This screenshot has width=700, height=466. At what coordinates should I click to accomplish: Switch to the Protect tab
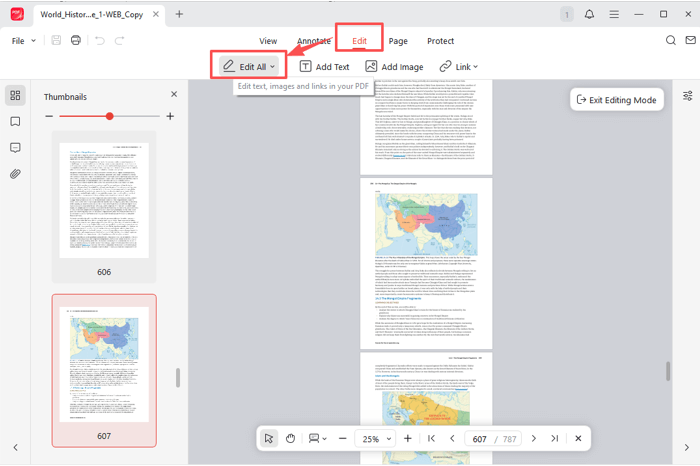tap(440, 41)
